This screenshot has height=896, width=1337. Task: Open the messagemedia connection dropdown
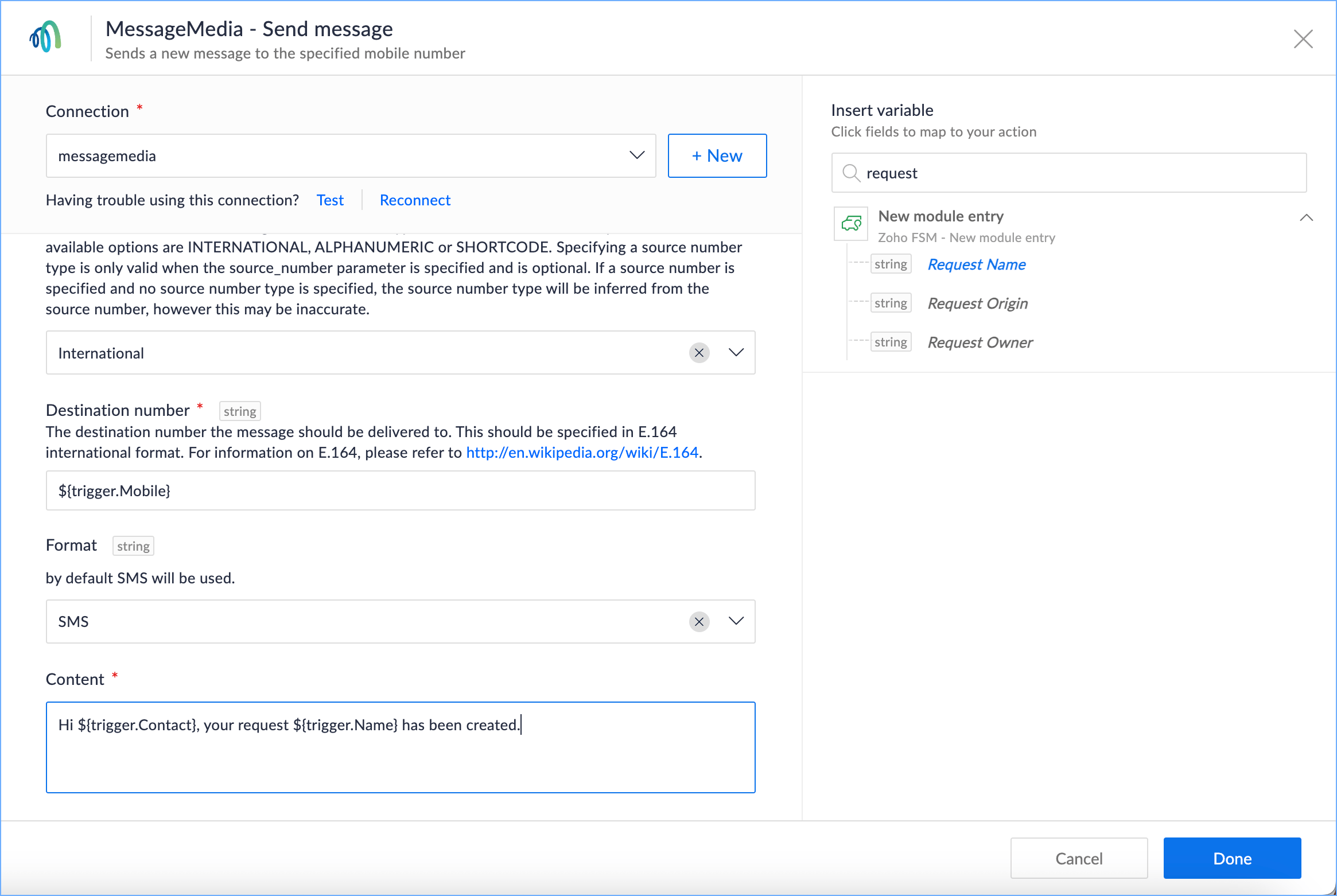[x=636, y=155]
